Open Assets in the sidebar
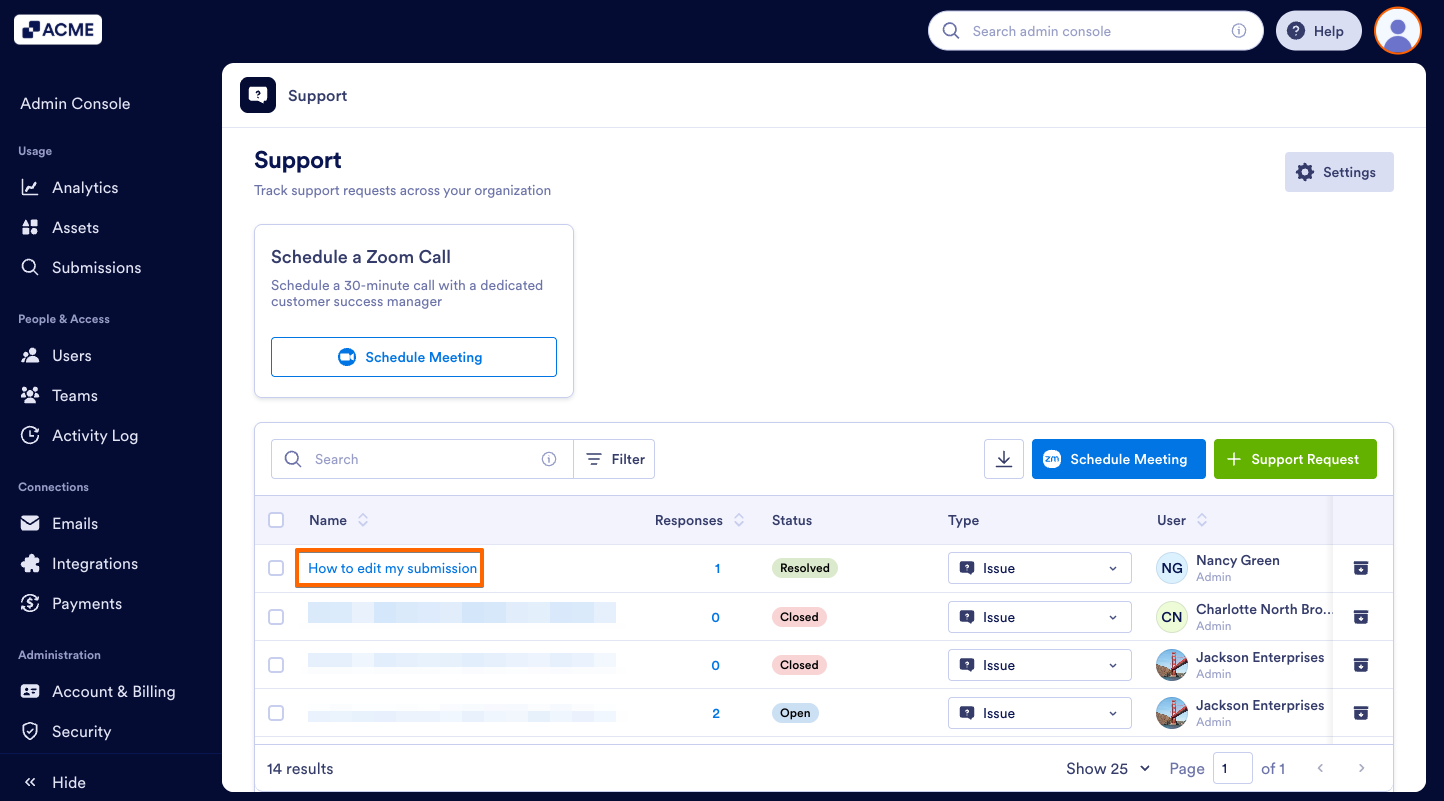Image resolution: width=1444 pixels, height=801 pixels. pyautogui.click(x=75, y=227)
